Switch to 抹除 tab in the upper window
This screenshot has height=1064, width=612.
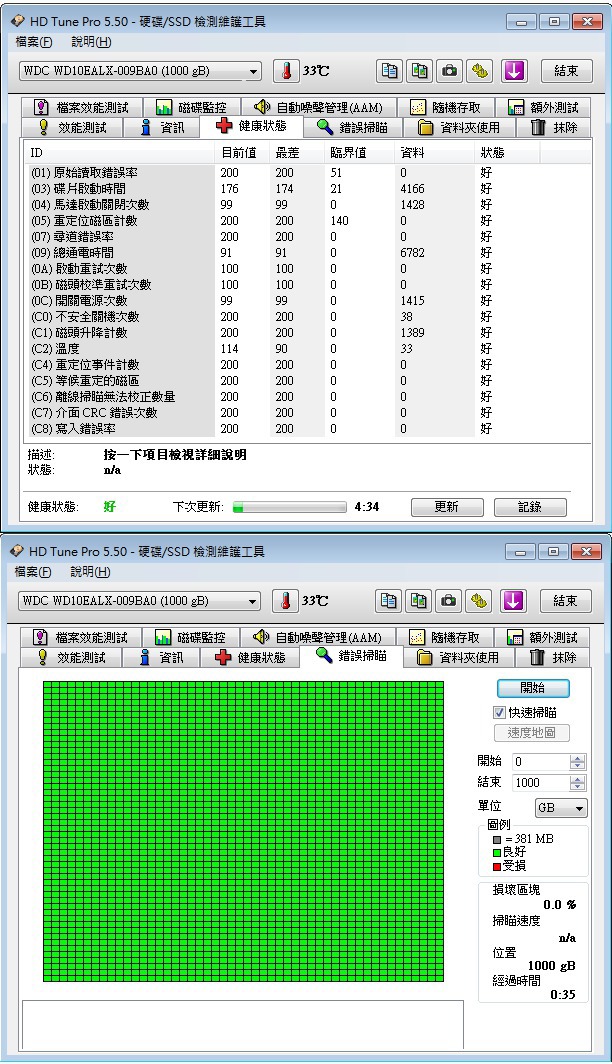click(x=554, y=128)
